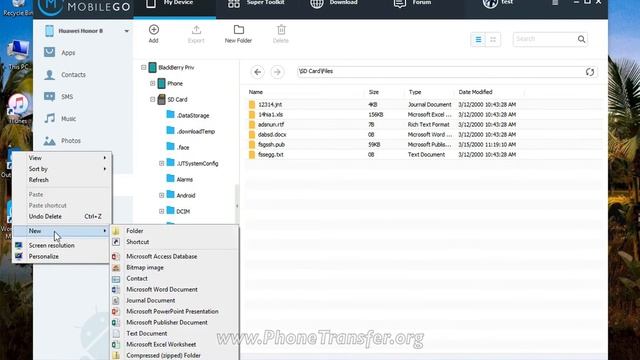Create new Microsoft Word Document

pos(174,290)
